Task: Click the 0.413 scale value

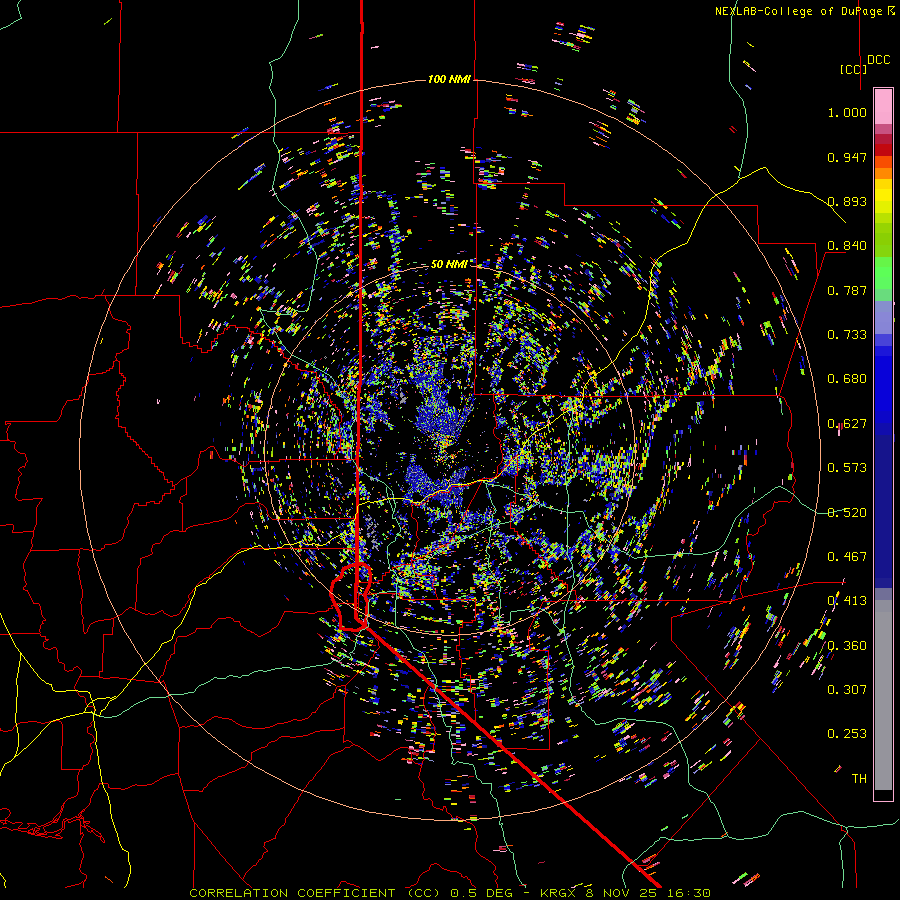Action: 847,601
